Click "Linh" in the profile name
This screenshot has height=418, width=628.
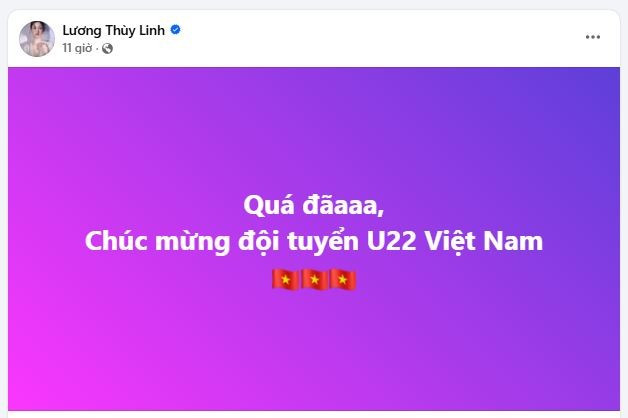click(x=151, y=30)
